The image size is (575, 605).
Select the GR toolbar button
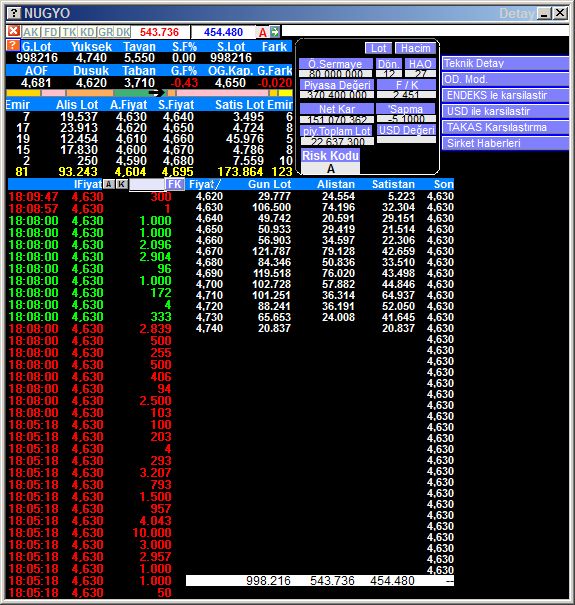[x=105, y=32]
